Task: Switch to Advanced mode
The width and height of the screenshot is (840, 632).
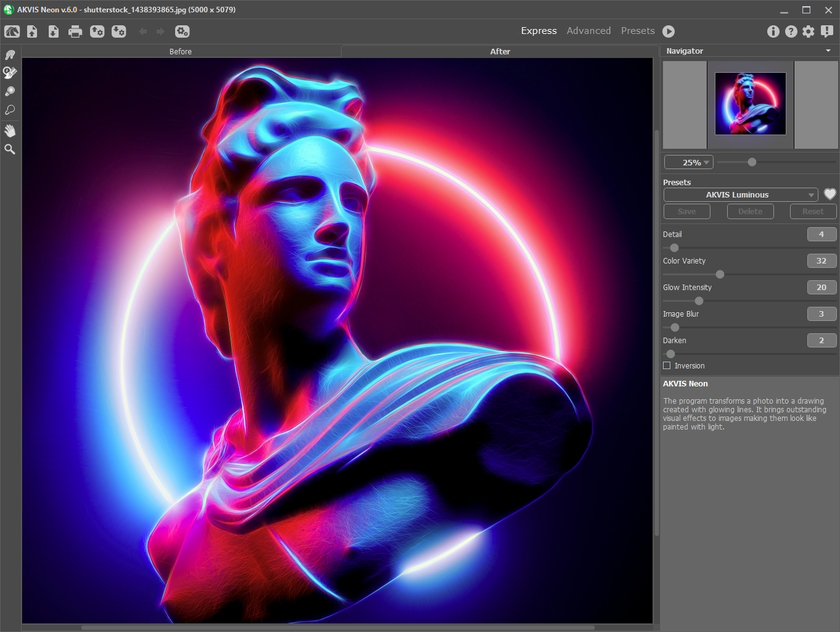Action: [588, 31]
